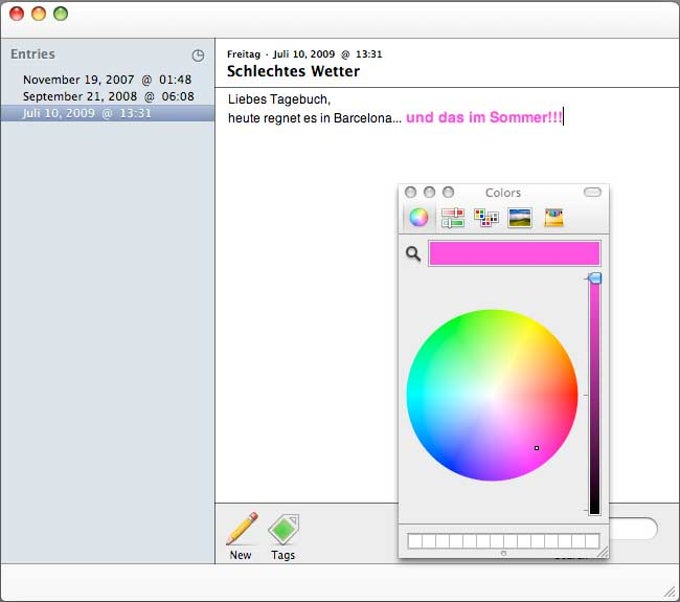Click the Entries header label
The image size is (680, 602).
[x=33, y=54]
